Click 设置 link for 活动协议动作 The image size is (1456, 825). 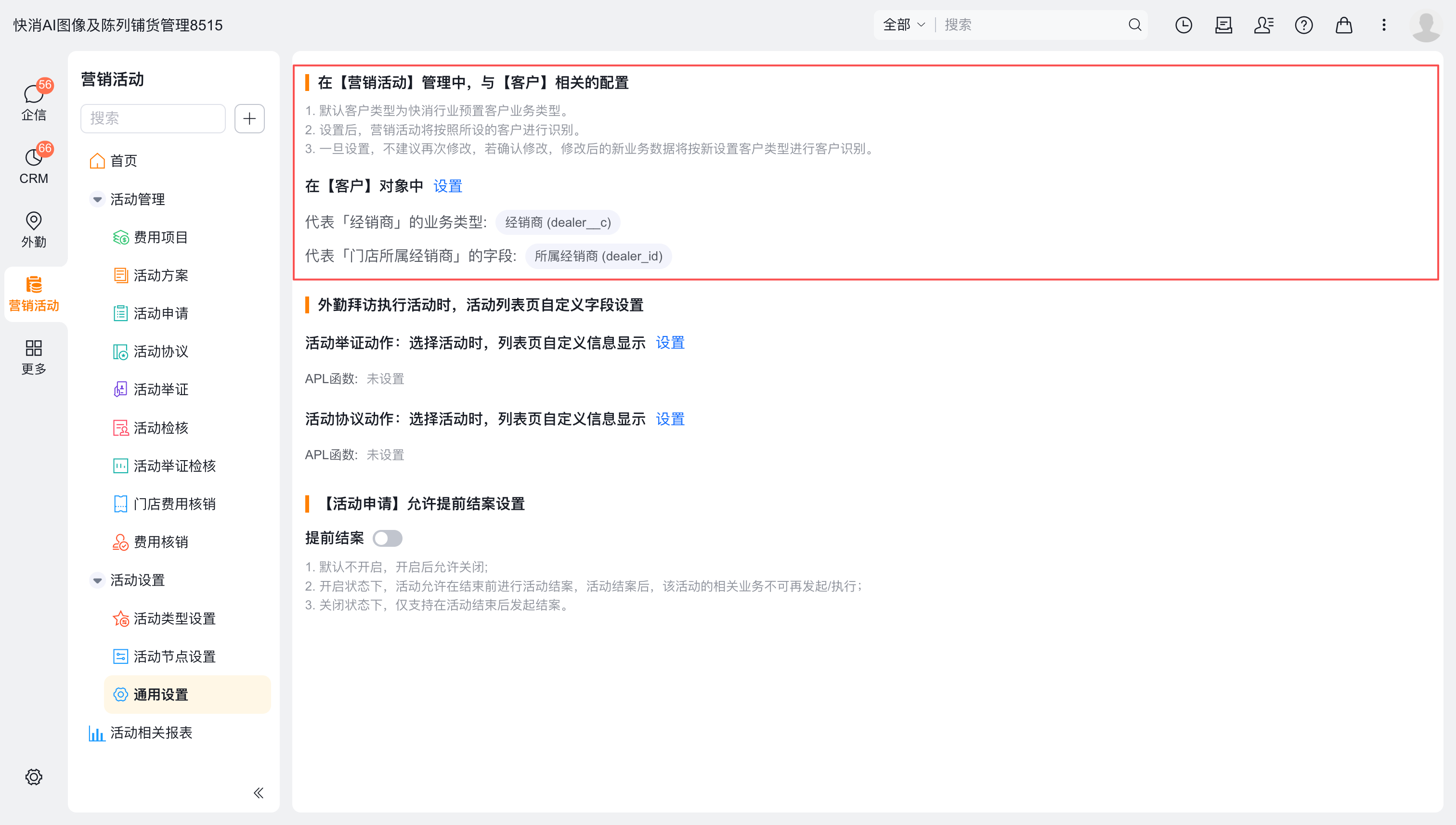pyautogui.click(x=670, y=419)
